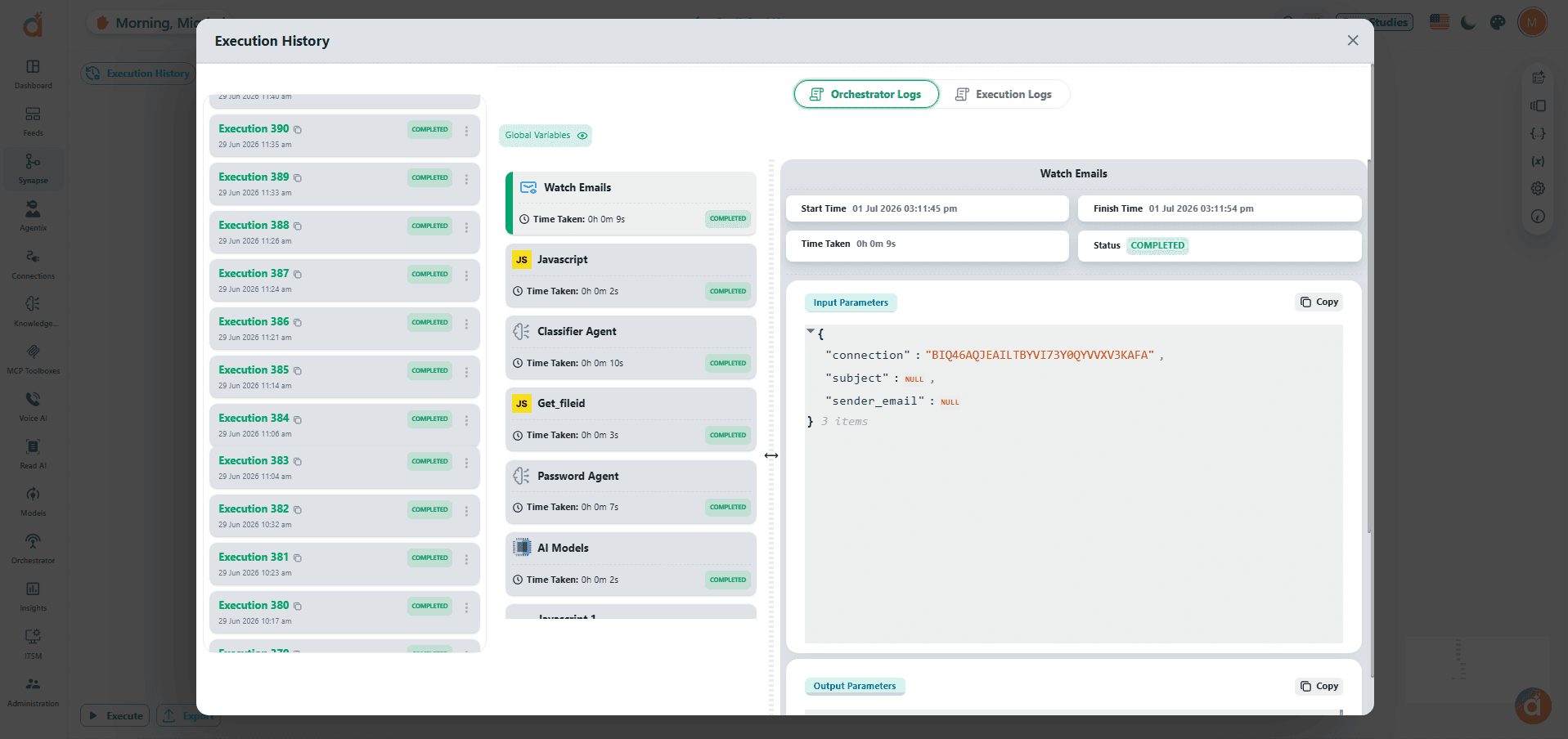Open the user profile avatar menu
The height and width of the screenshot is (739, 1568).
pyautogui.click(x=1532, y=22)
